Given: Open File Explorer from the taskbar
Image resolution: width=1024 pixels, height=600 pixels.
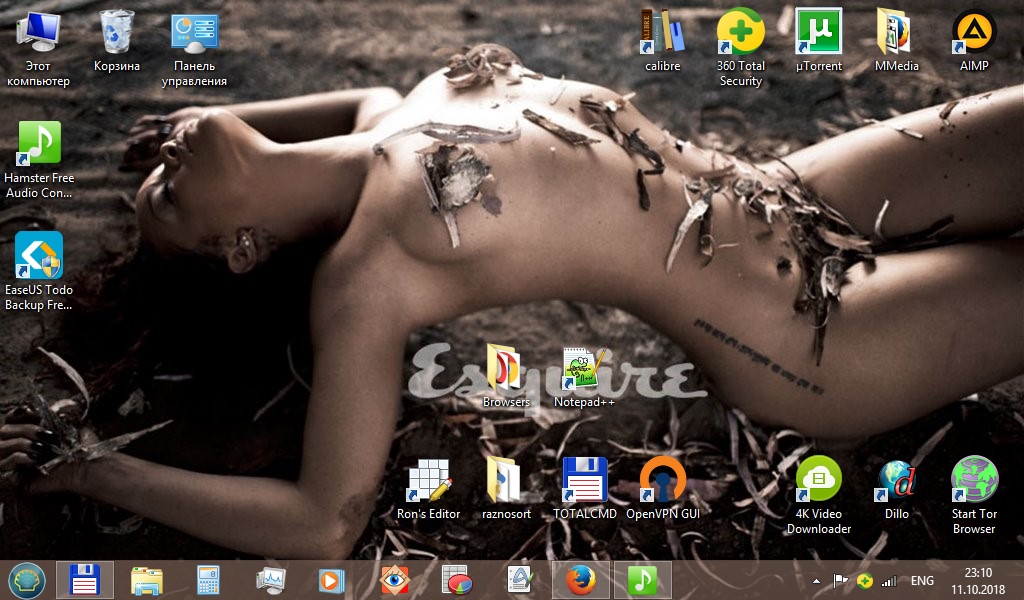Looking at the screenshot, I should [x=146, y=580].
